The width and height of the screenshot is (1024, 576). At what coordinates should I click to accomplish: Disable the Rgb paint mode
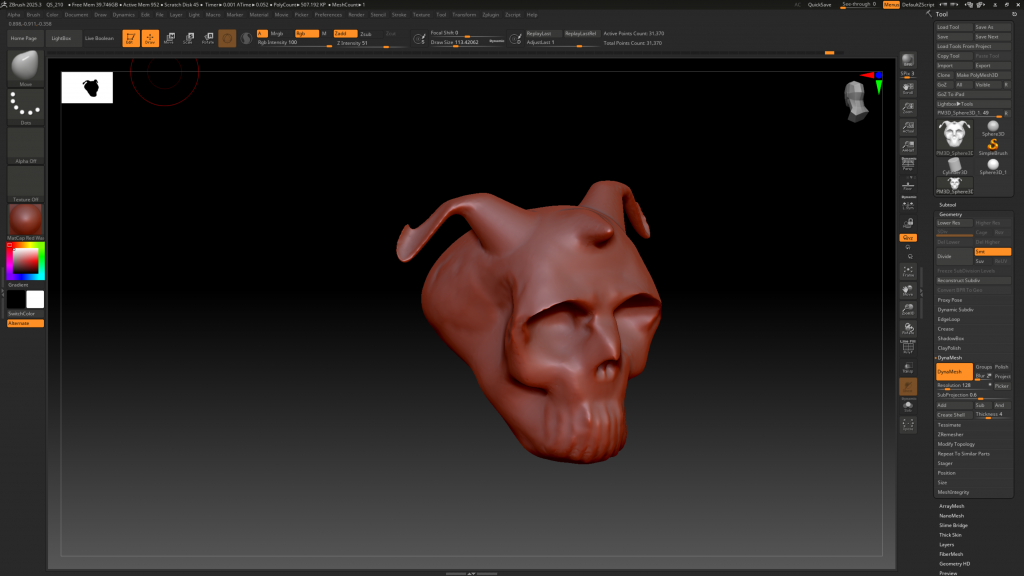(307, 33)
